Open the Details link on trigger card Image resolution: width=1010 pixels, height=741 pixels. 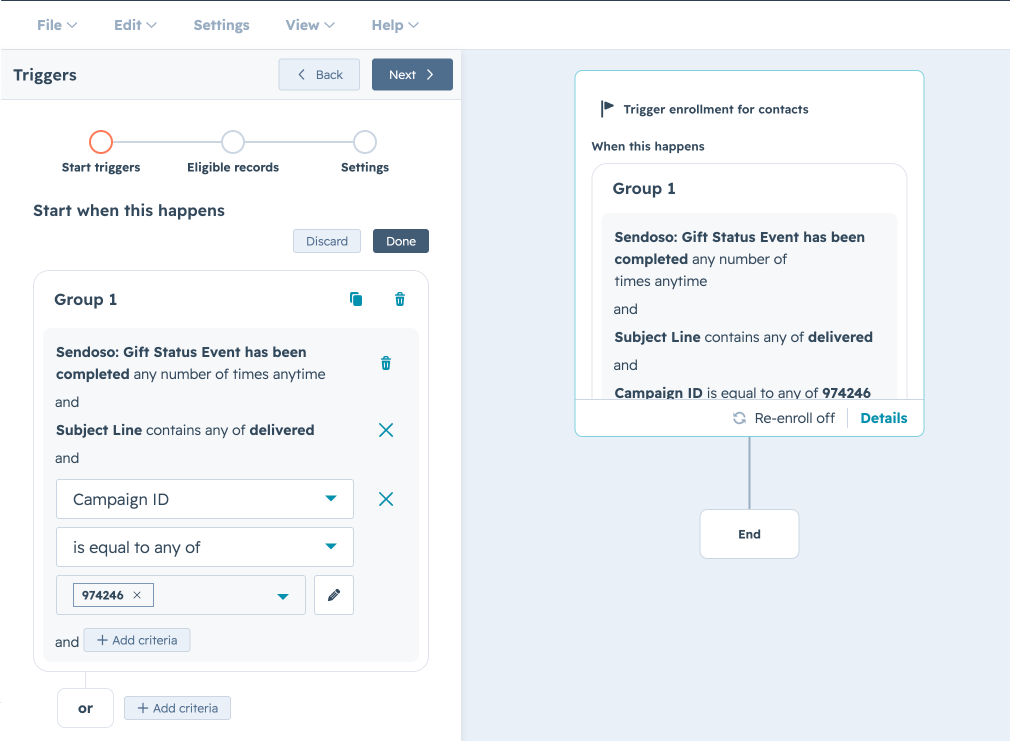point(884,418)
